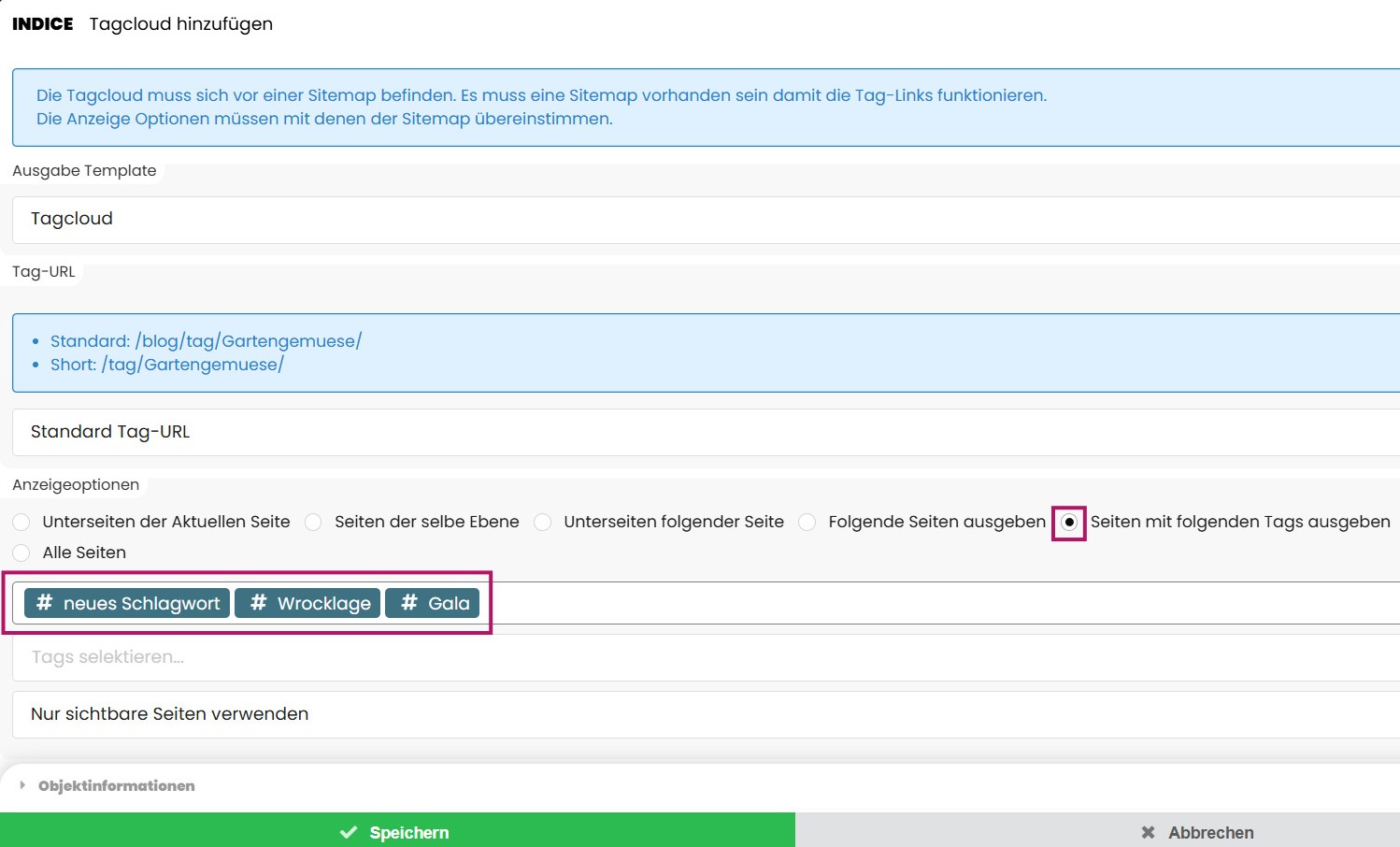Select 'Seiten der selbe Ebene' radio option

[x=313, y=522]
